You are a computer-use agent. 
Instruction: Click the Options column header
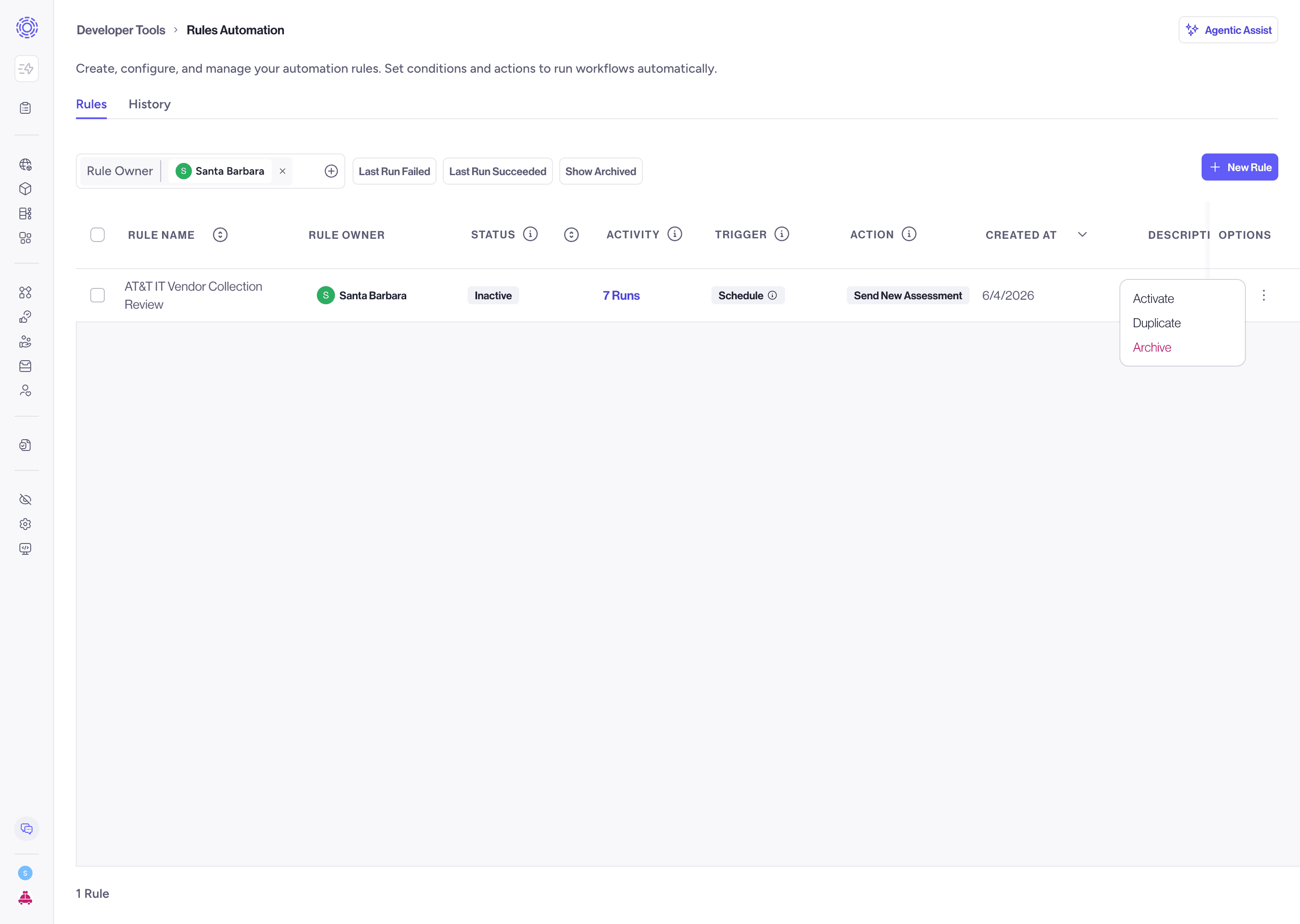point(1244,235)
